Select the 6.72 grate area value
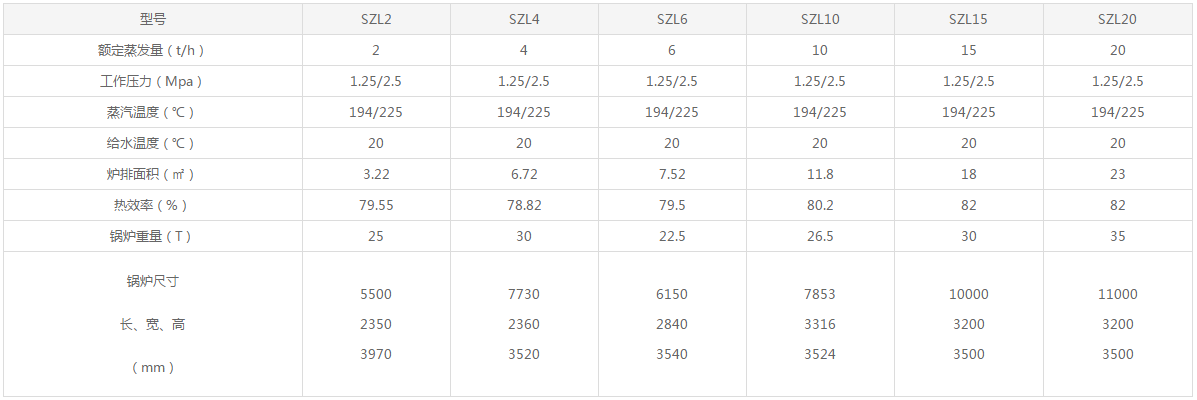The height and width of the screenshot is (400, 1197). point(524,174)
